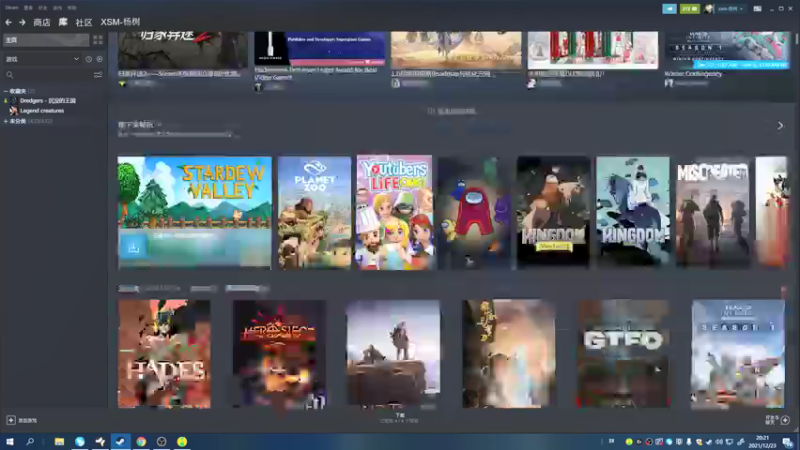Click the 主页 home button
This screenshot has height=450, width=800.
click(46, 40)
